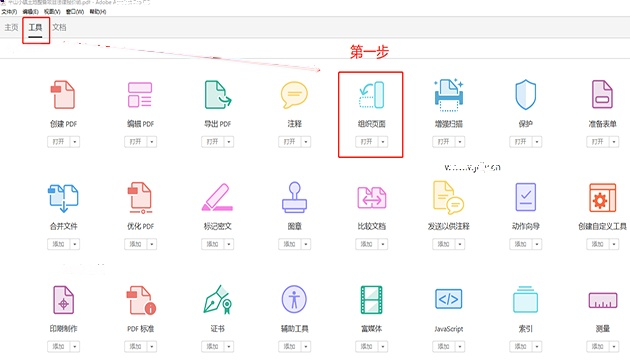Image resolution: width=630 pixels, height=360 pixels.
Task: Expand dropdown arrow under 图章
Action: (x=306, y=244)
